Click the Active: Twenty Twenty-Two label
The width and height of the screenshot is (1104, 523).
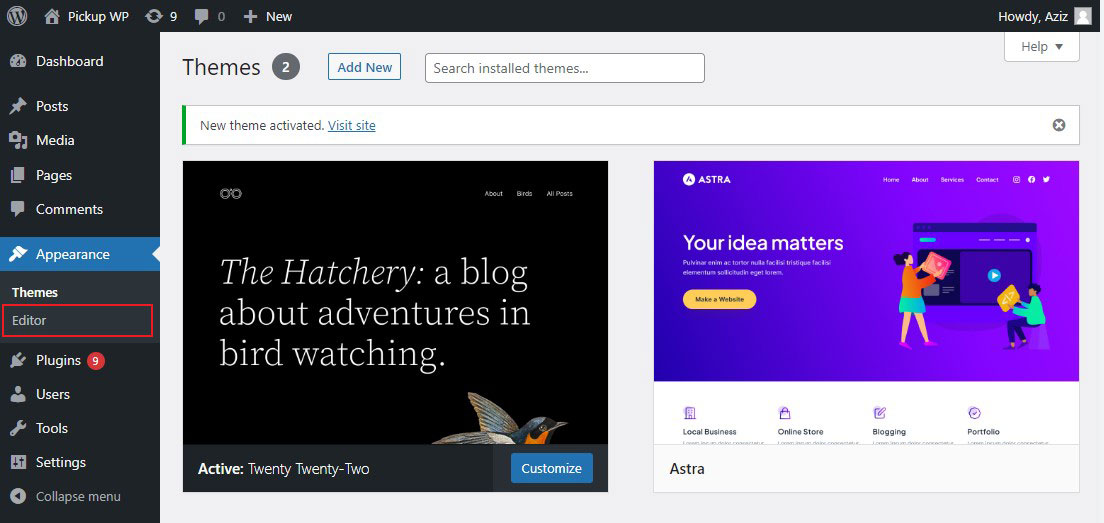(x=284, y=469)
